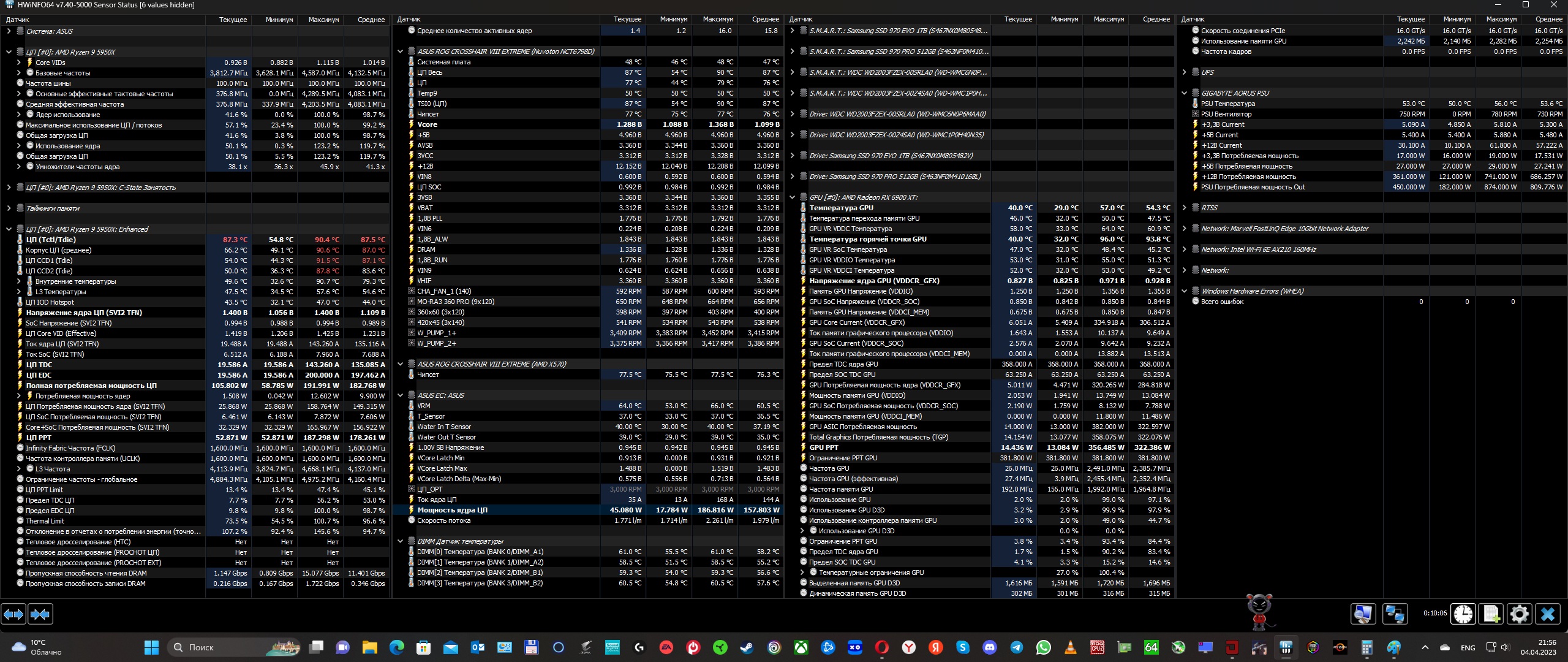Select the Мощность ядра ЦП row
The height and width of the screenshot is (662, 1568).
point(452,510)
